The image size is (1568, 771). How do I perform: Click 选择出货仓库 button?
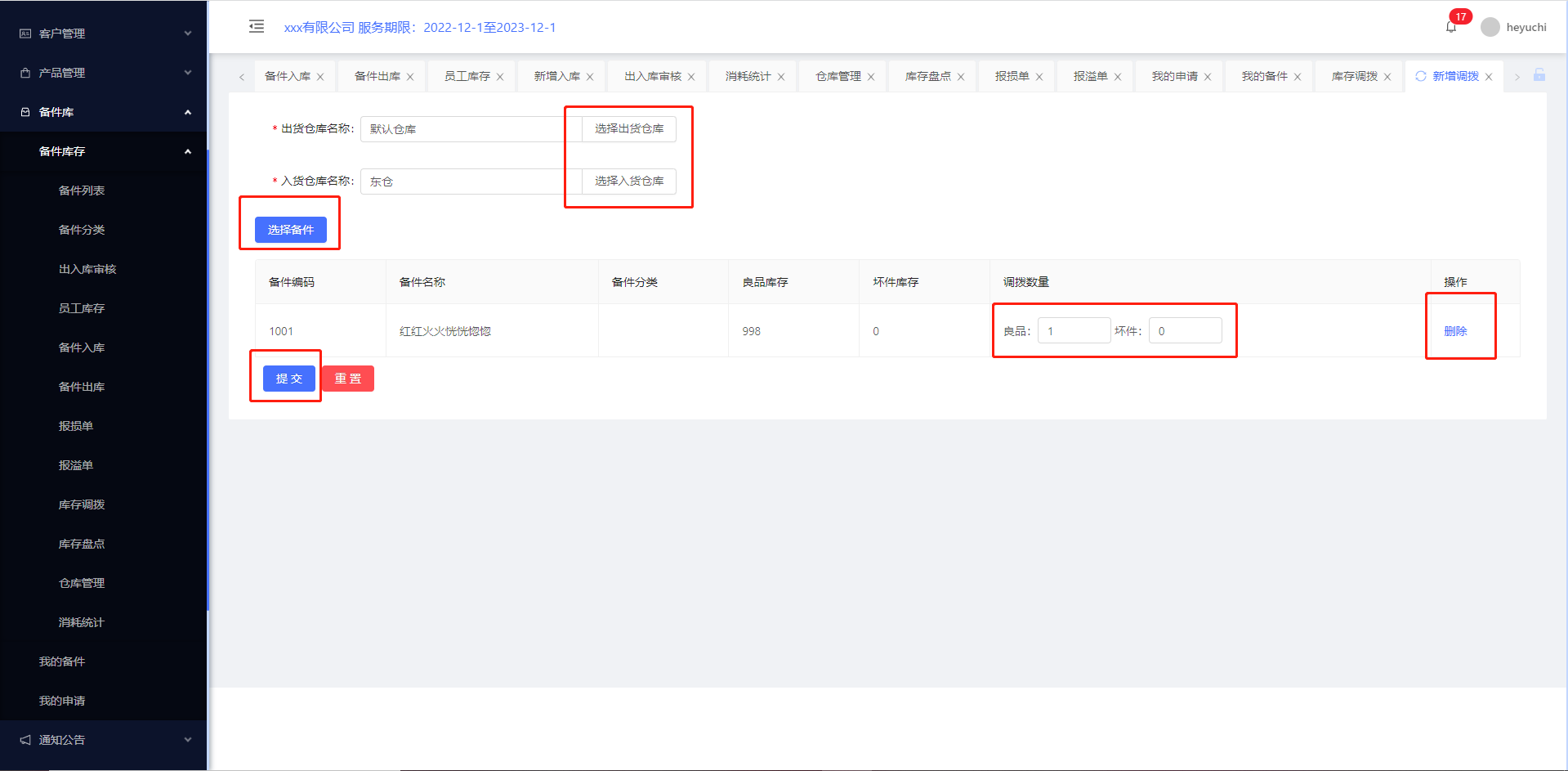629,129
